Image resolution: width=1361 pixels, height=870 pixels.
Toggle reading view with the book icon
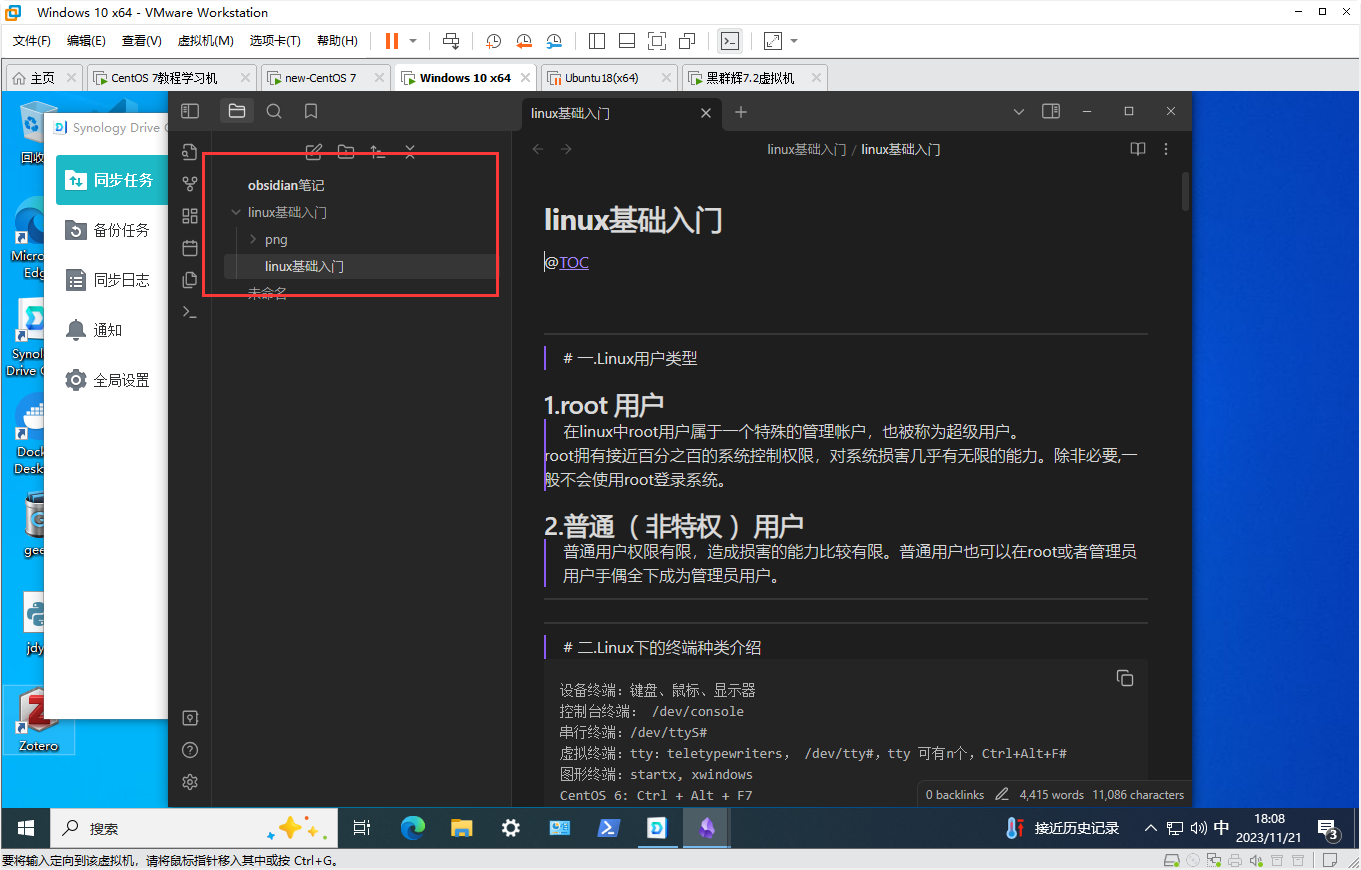pos(1137,148)
